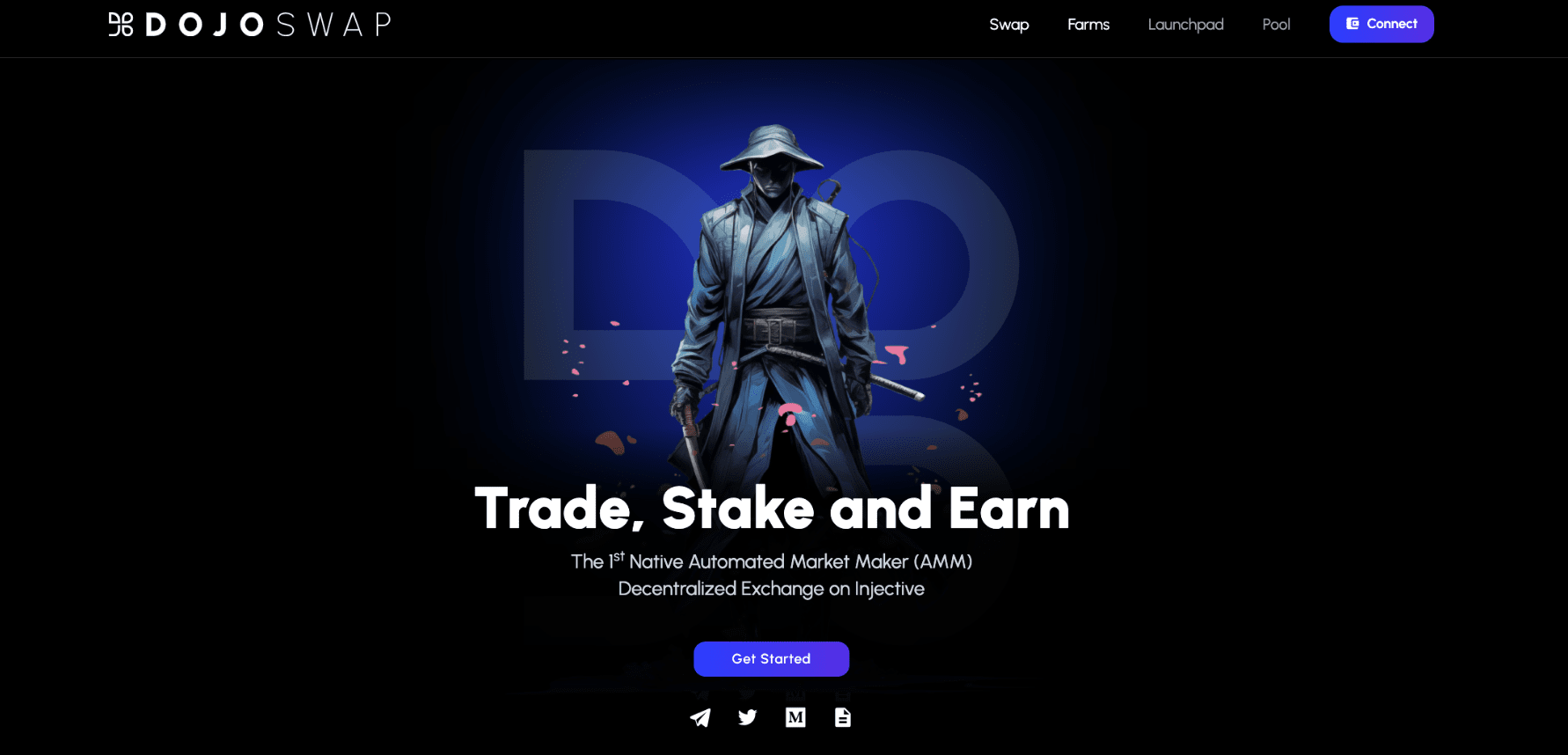Click the wallet icon inside Connect
The width and height of the screenshot is (1568, 755).
(x=1352, y=24)
